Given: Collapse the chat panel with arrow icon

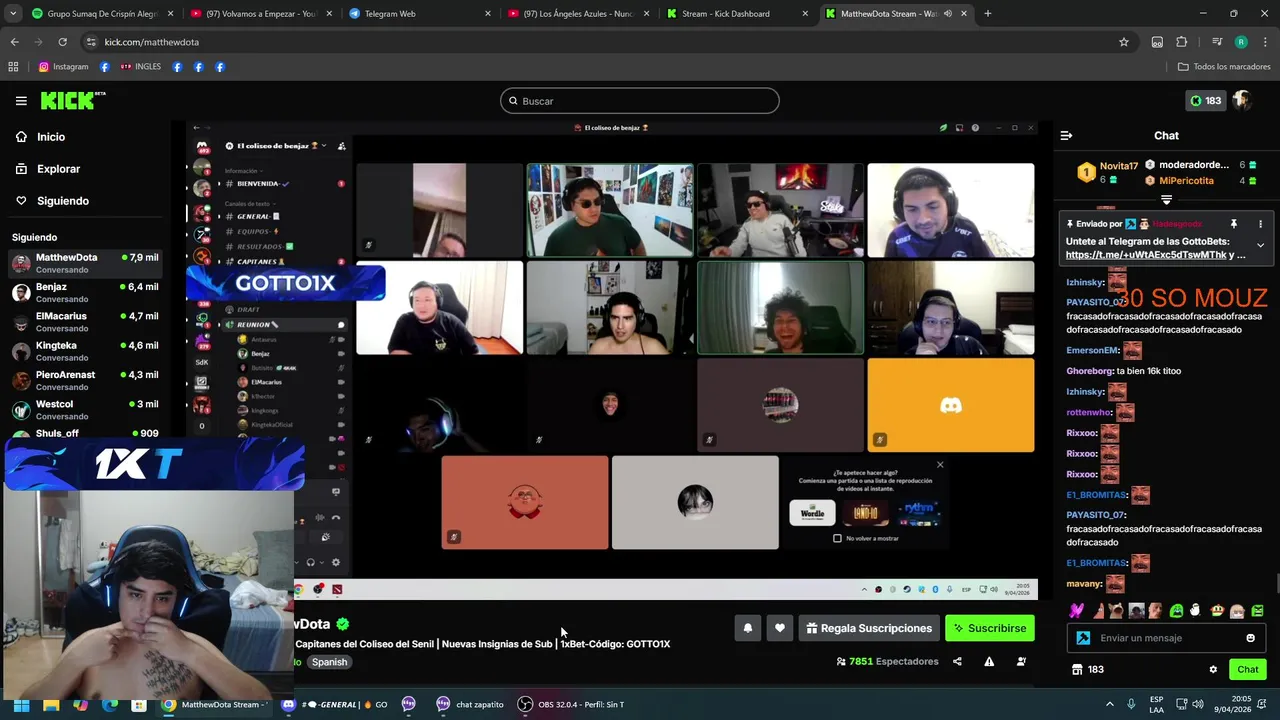Looking at the screenshot, I should (1066, 136).
